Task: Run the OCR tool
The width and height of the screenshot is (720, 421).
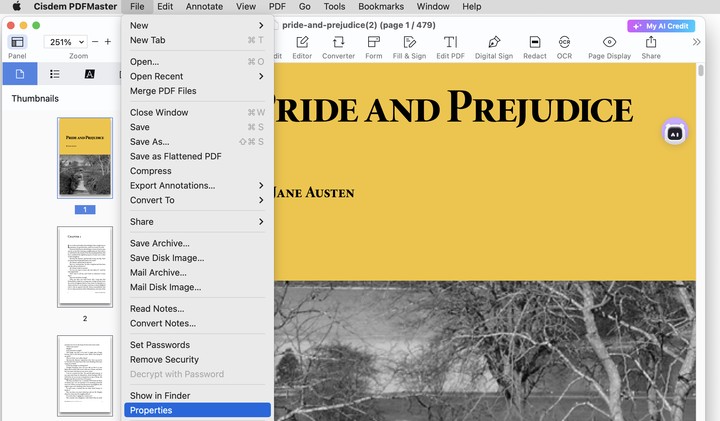Action: click(564, 47)
